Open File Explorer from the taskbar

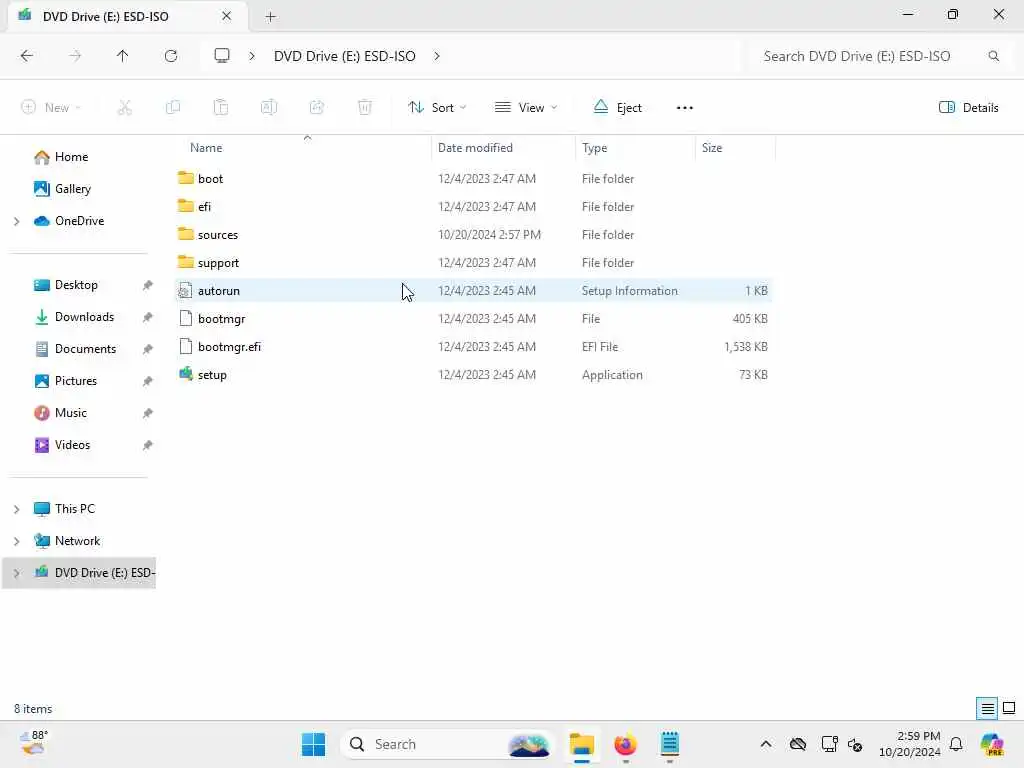point(581,744)
